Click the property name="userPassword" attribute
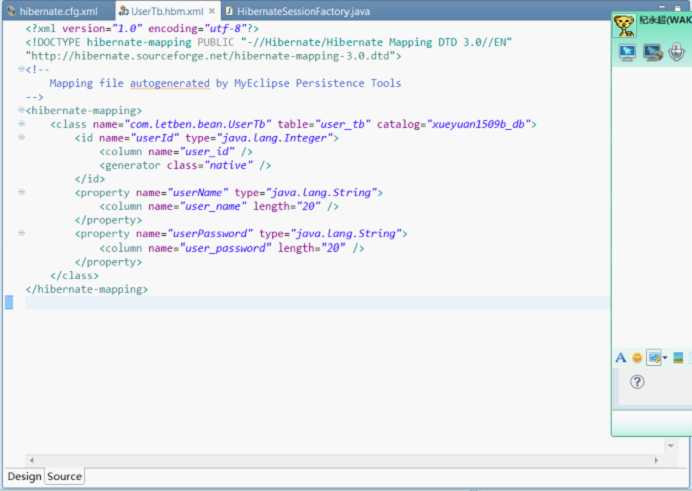692x491 pixels. 194,234
